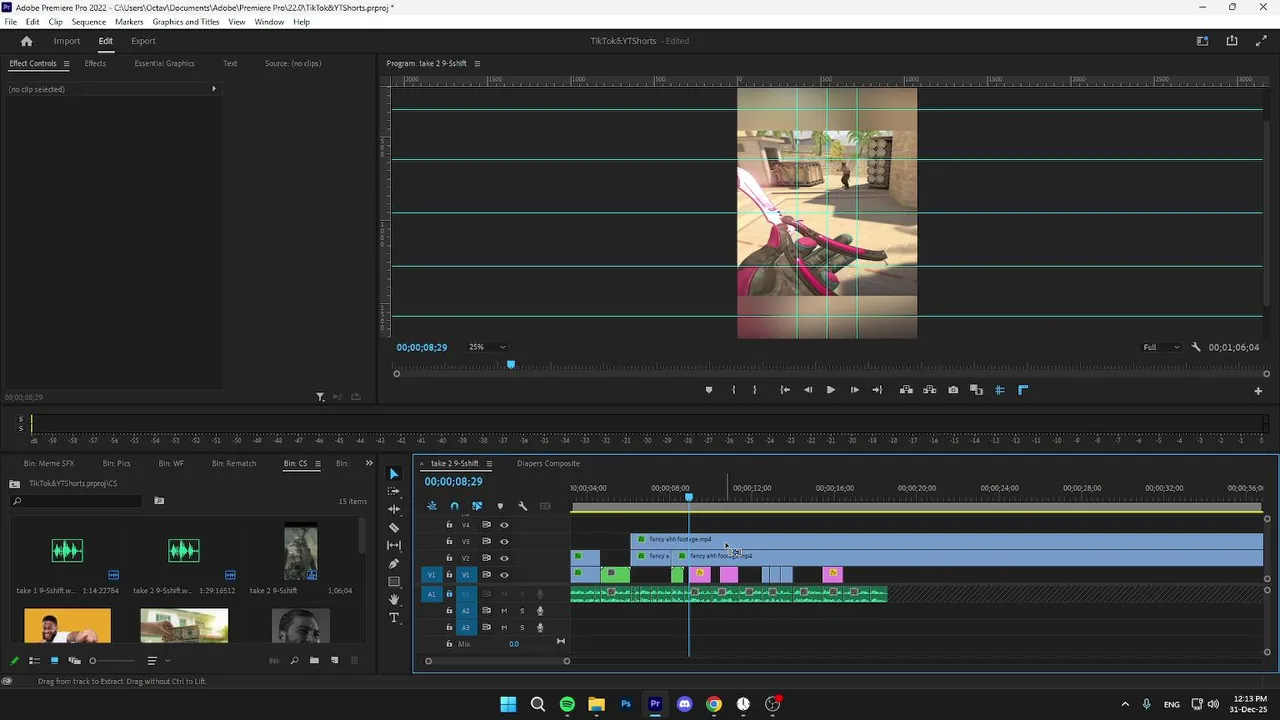Open the Workspaces menu icon

tap(1203, 41)
